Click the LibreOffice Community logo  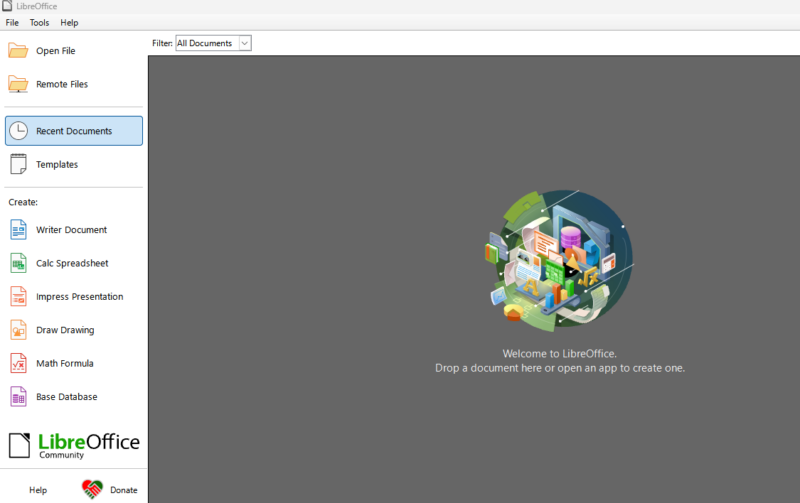74,445
